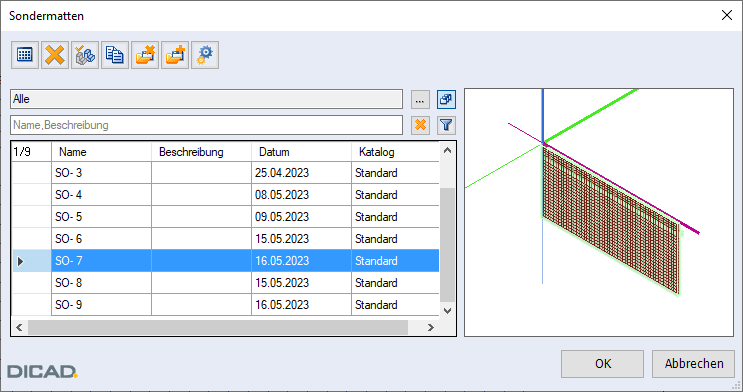Toggle the stacked windows icon beside Alle
This screenshot has width=743, height=392.
446,100
